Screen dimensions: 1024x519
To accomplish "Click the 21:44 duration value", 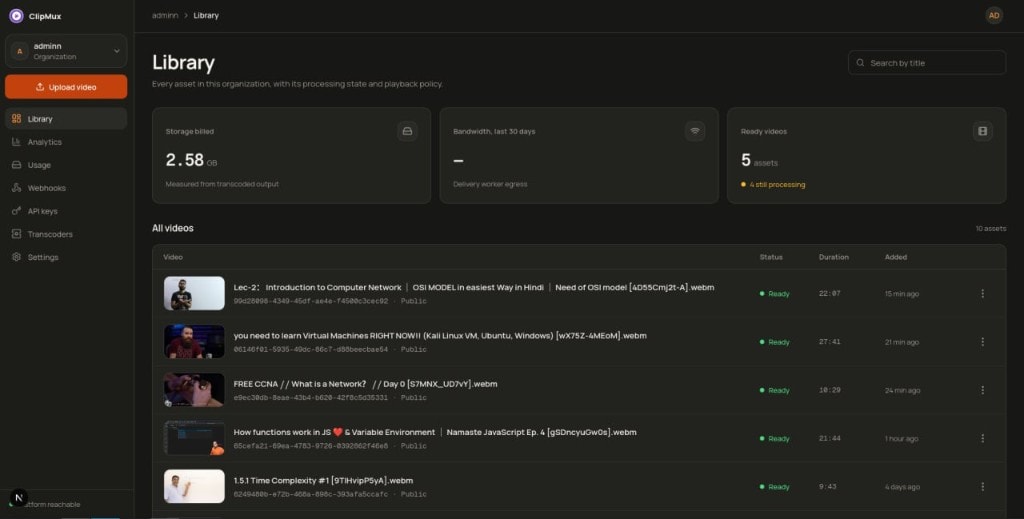I will 829,439.
